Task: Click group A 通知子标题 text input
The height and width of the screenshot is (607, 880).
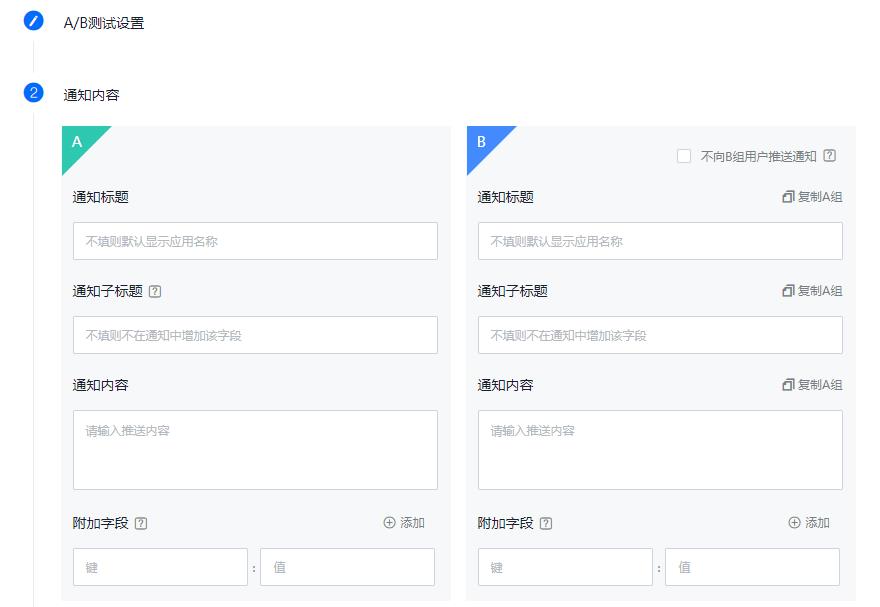Action: pos(255,335)
